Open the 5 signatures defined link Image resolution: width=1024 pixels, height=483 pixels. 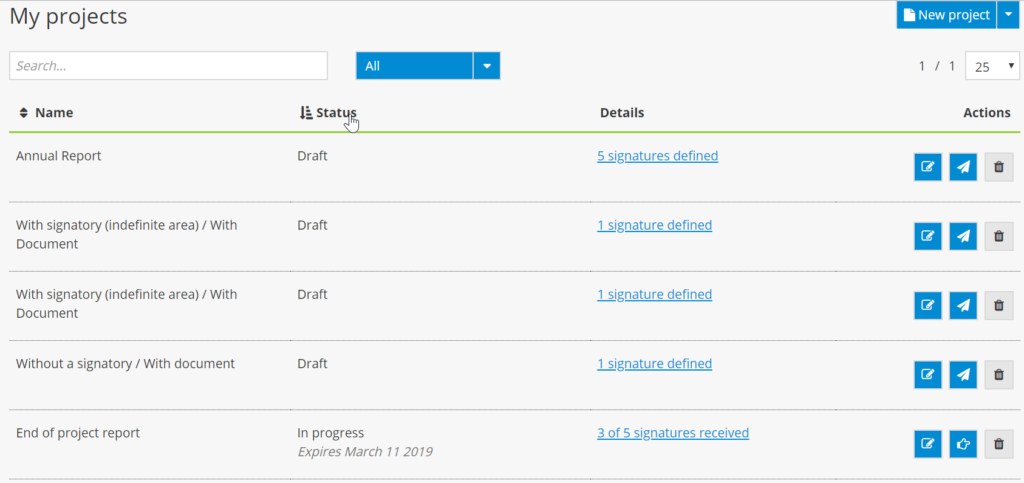coord(657,156)
